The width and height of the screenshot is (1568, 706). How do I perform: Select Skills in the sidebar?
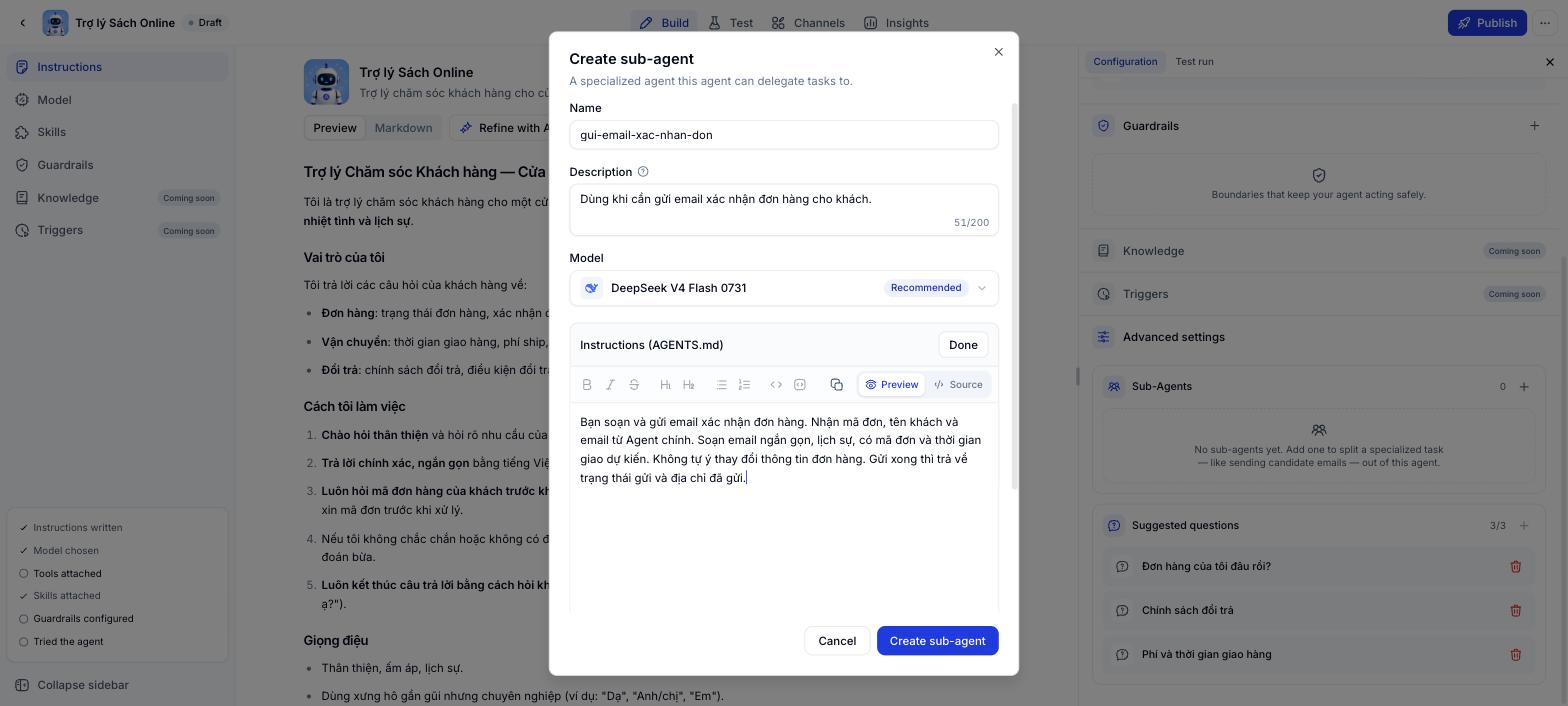click(117, 132)
